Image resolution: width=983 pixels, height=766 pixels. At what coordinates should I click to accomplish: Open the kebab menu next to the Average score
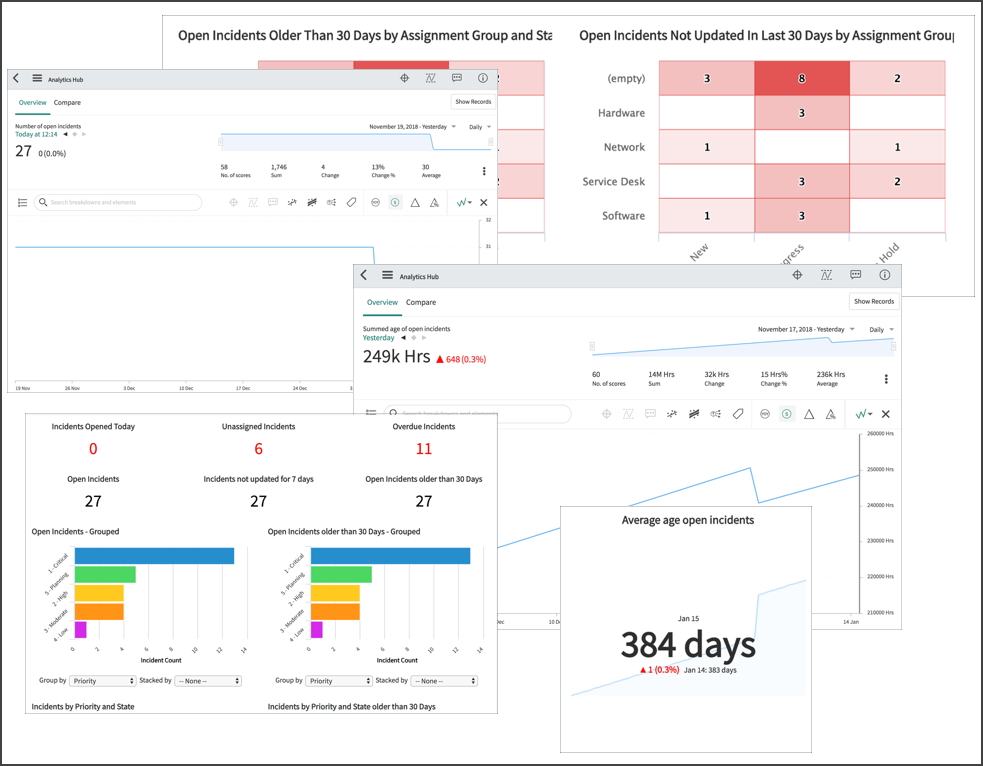click(884, 377)
